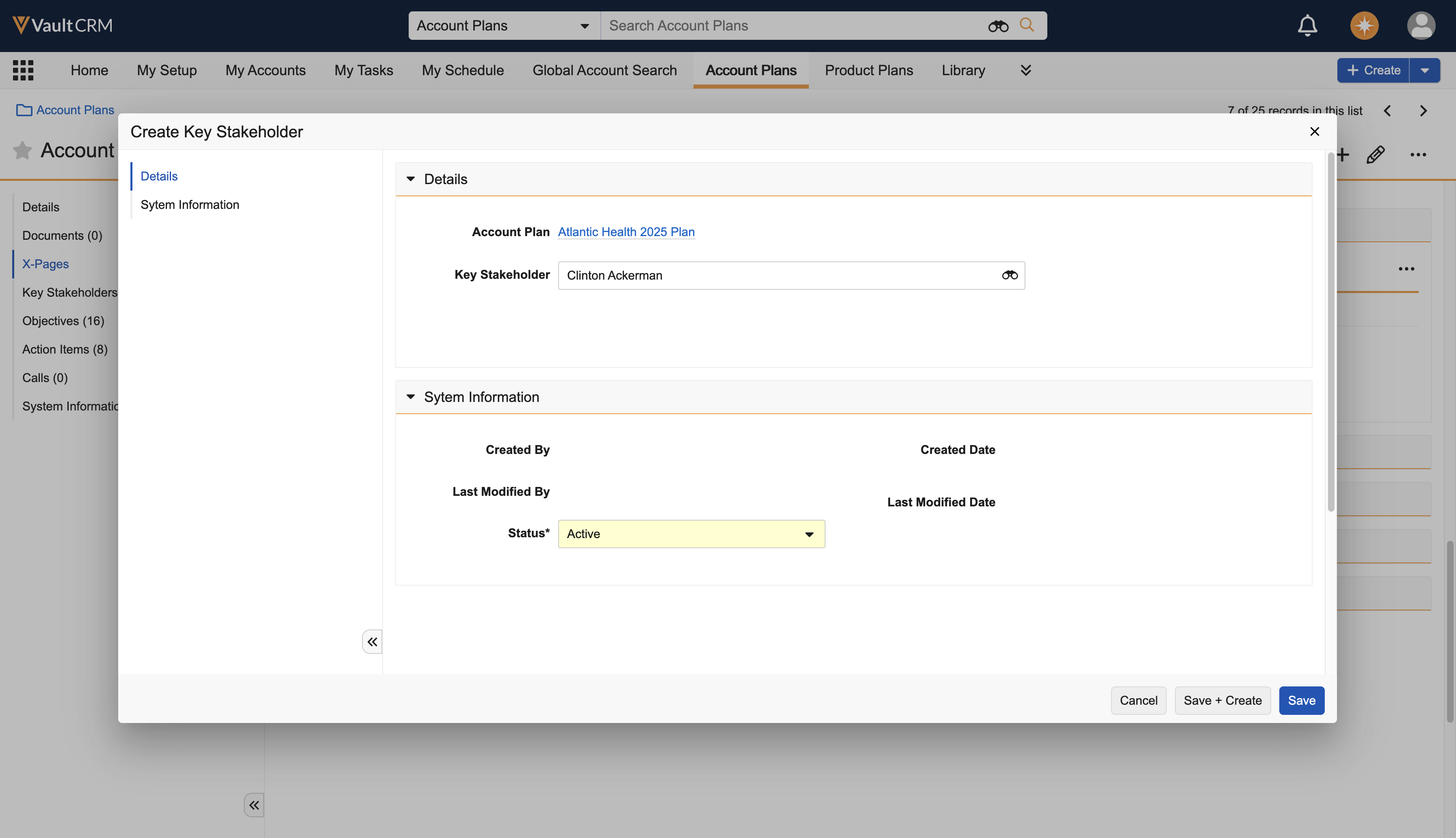Open the app launcher grid icon

(23, 70)
